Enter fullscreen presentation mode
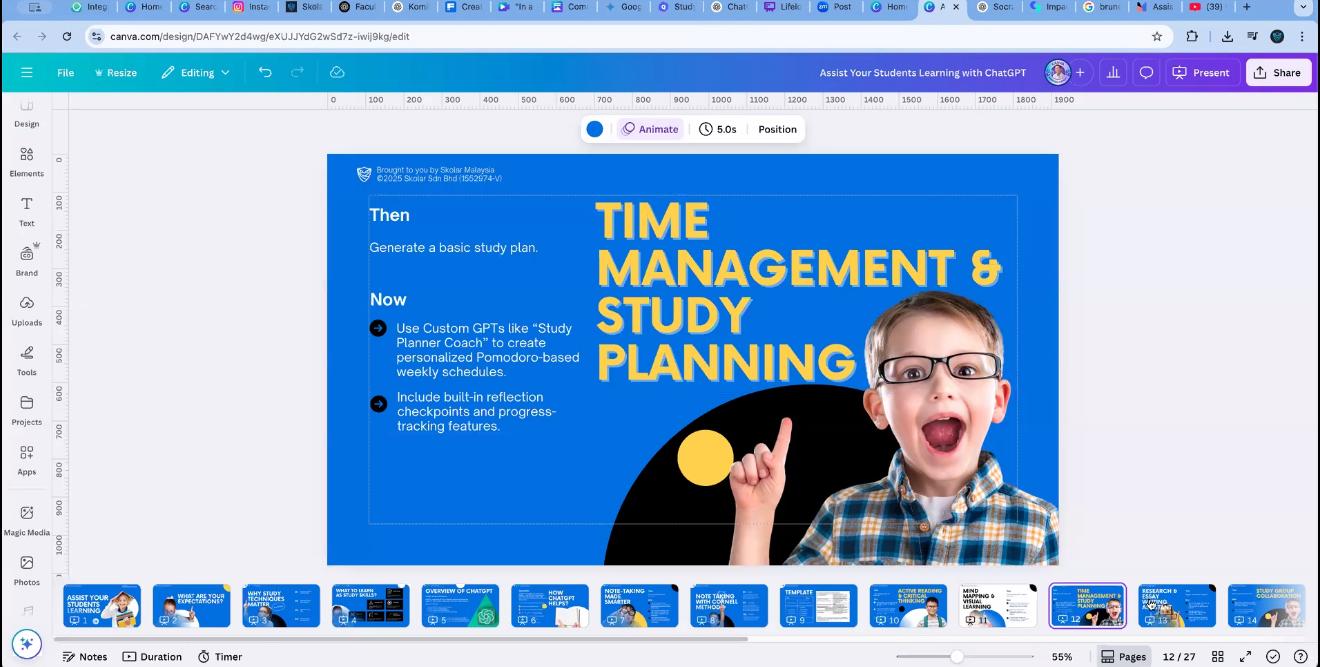The height and width of the screenshot is (667, 1320). (x=1246, y=657)
